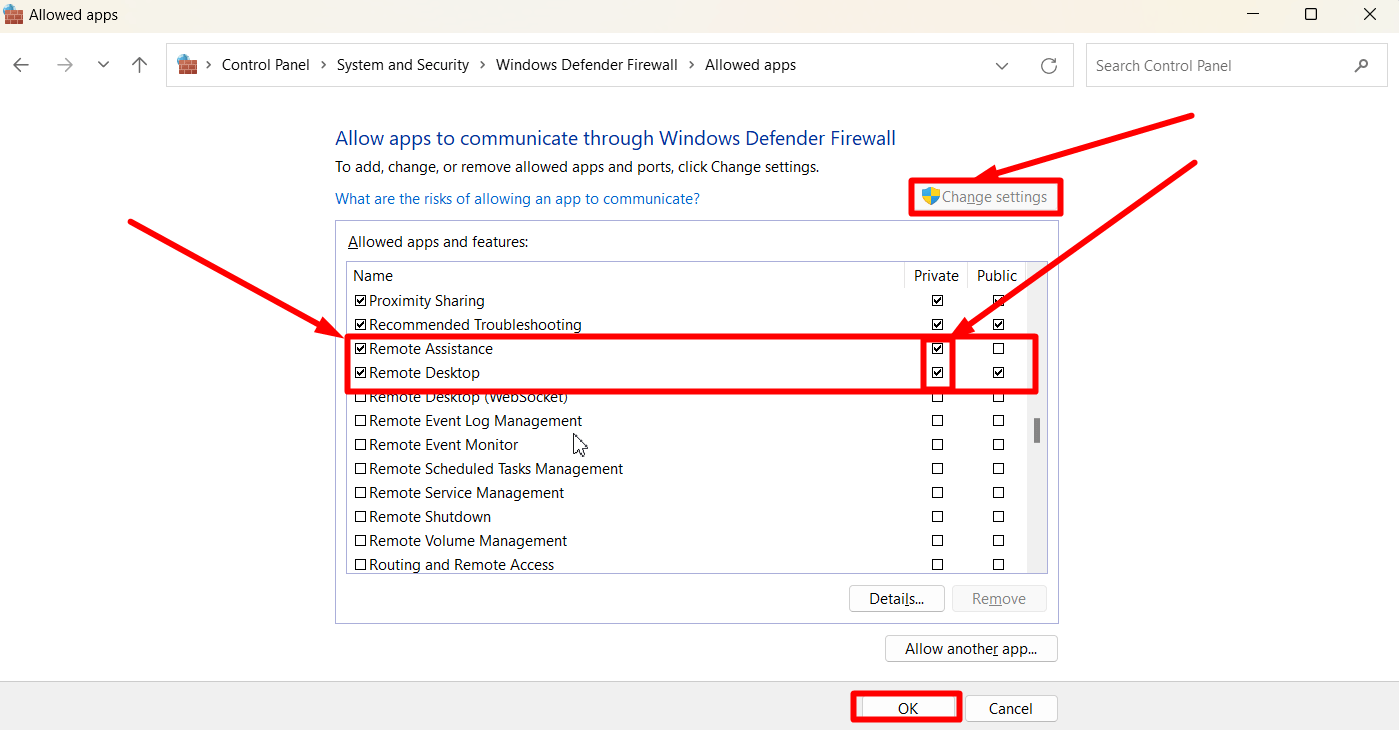Enable Remote Event Log Management
This screenshot has width=1399, height=730.
(x=360, y=420)
